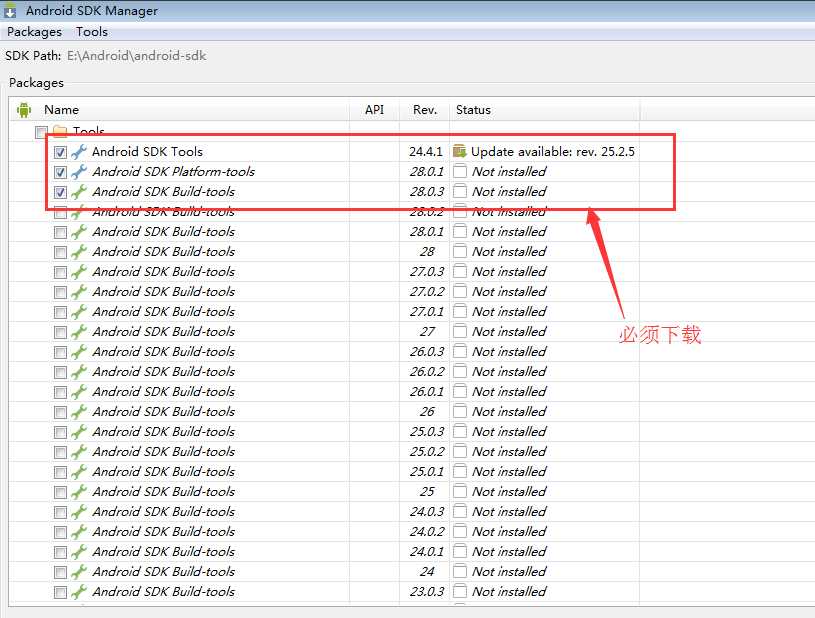Click the not-installed status icon for rev 25.0.1

pyautogui.click(x=459, y=471)
